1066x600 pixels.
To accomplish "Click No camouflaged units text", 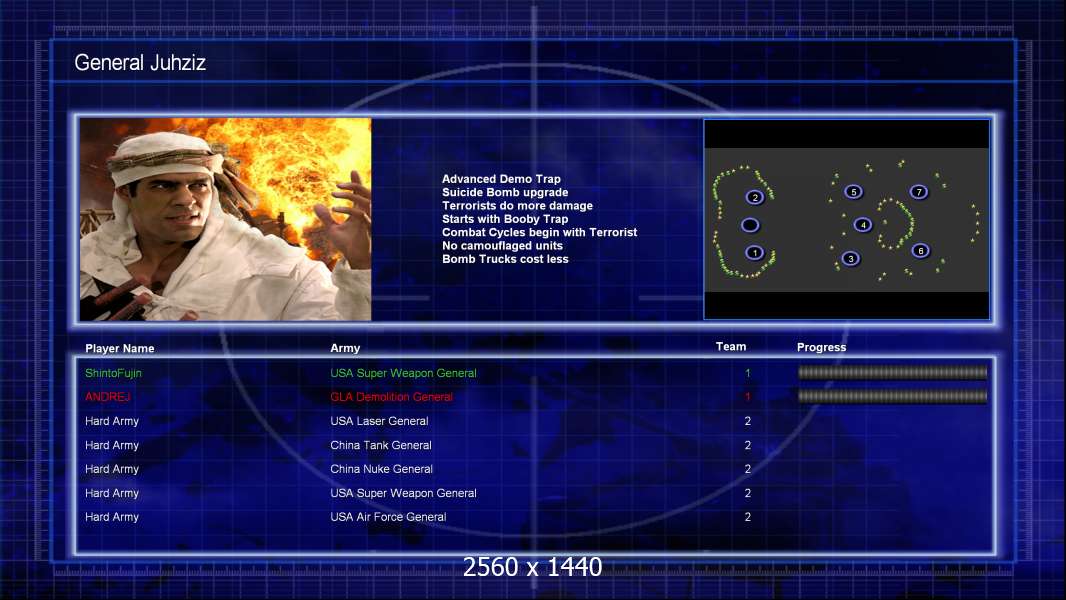I will click(502, 245).
